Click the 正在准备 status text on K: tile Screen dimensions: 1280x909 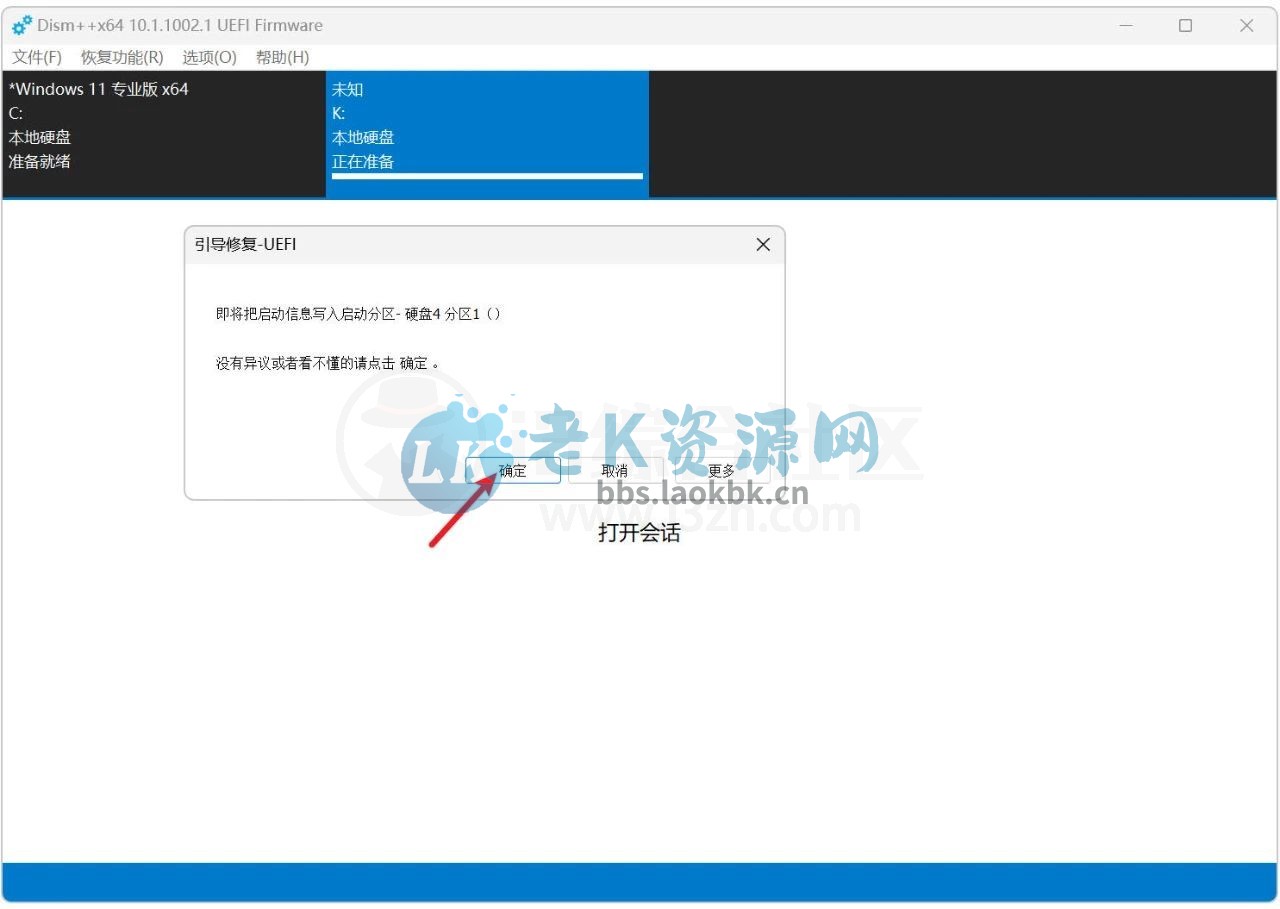pos(363,161)
